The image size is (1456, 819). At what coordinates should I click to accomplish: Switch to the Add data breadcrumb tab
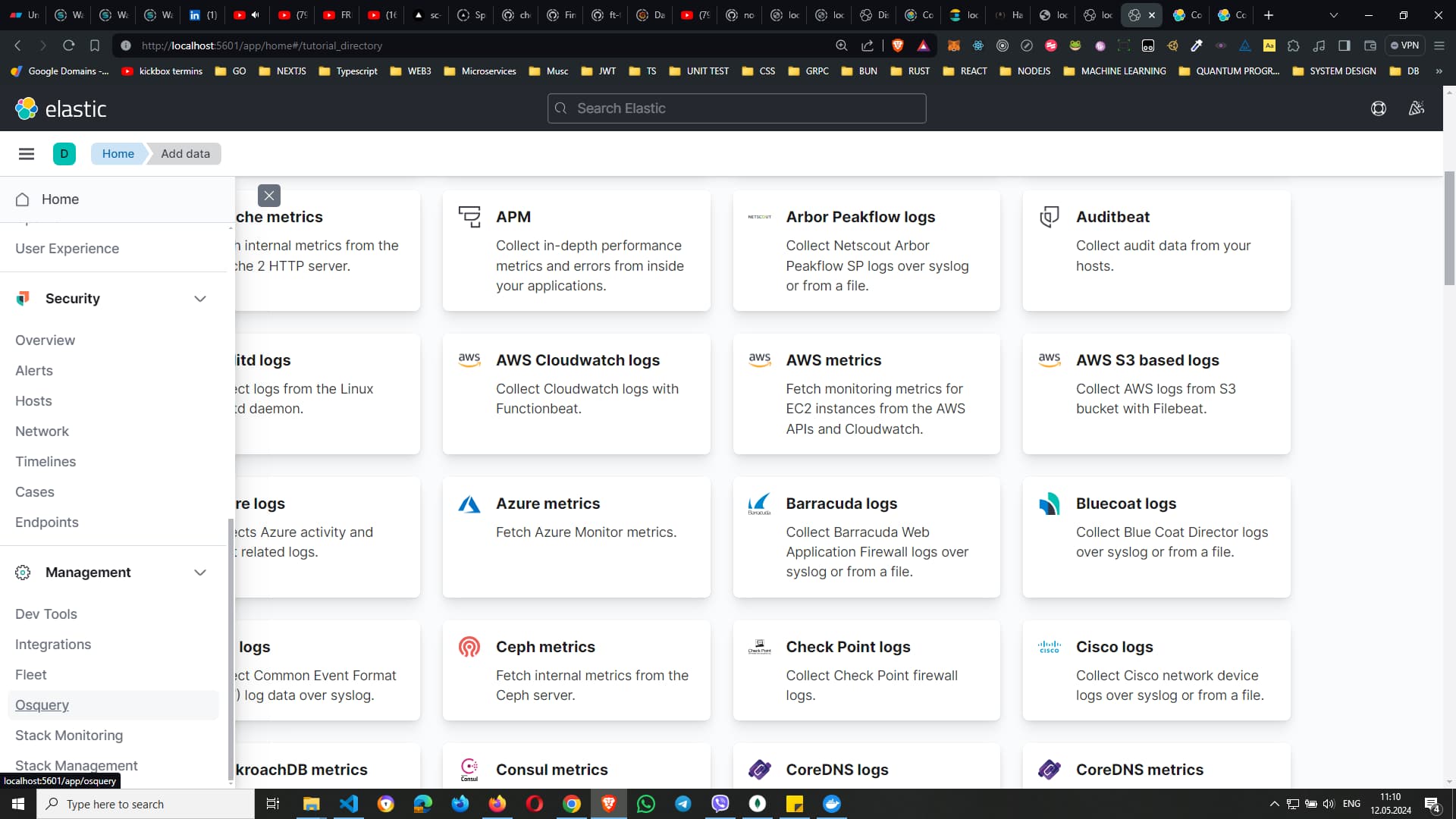184,153
